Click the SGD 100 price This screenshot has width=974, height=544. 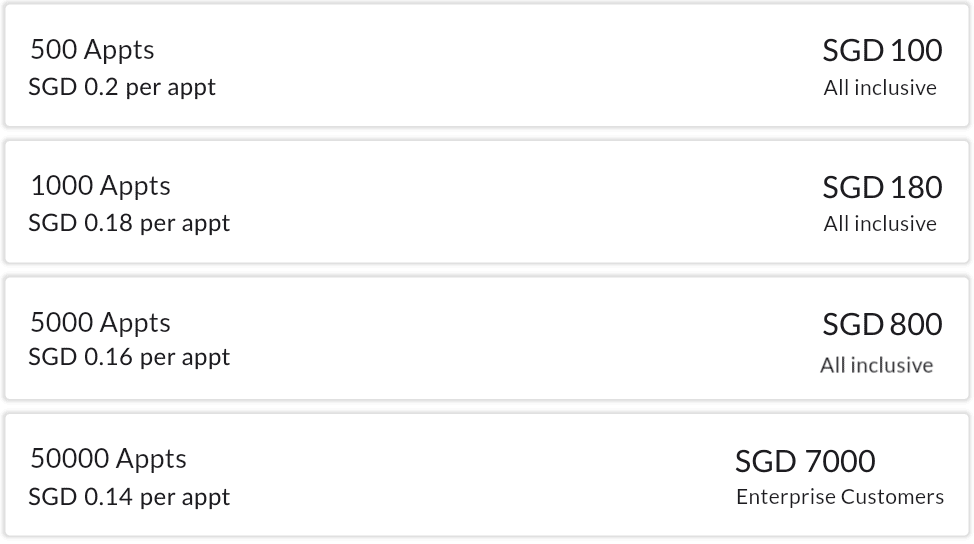pyautogui.click(x=882, y=50)
